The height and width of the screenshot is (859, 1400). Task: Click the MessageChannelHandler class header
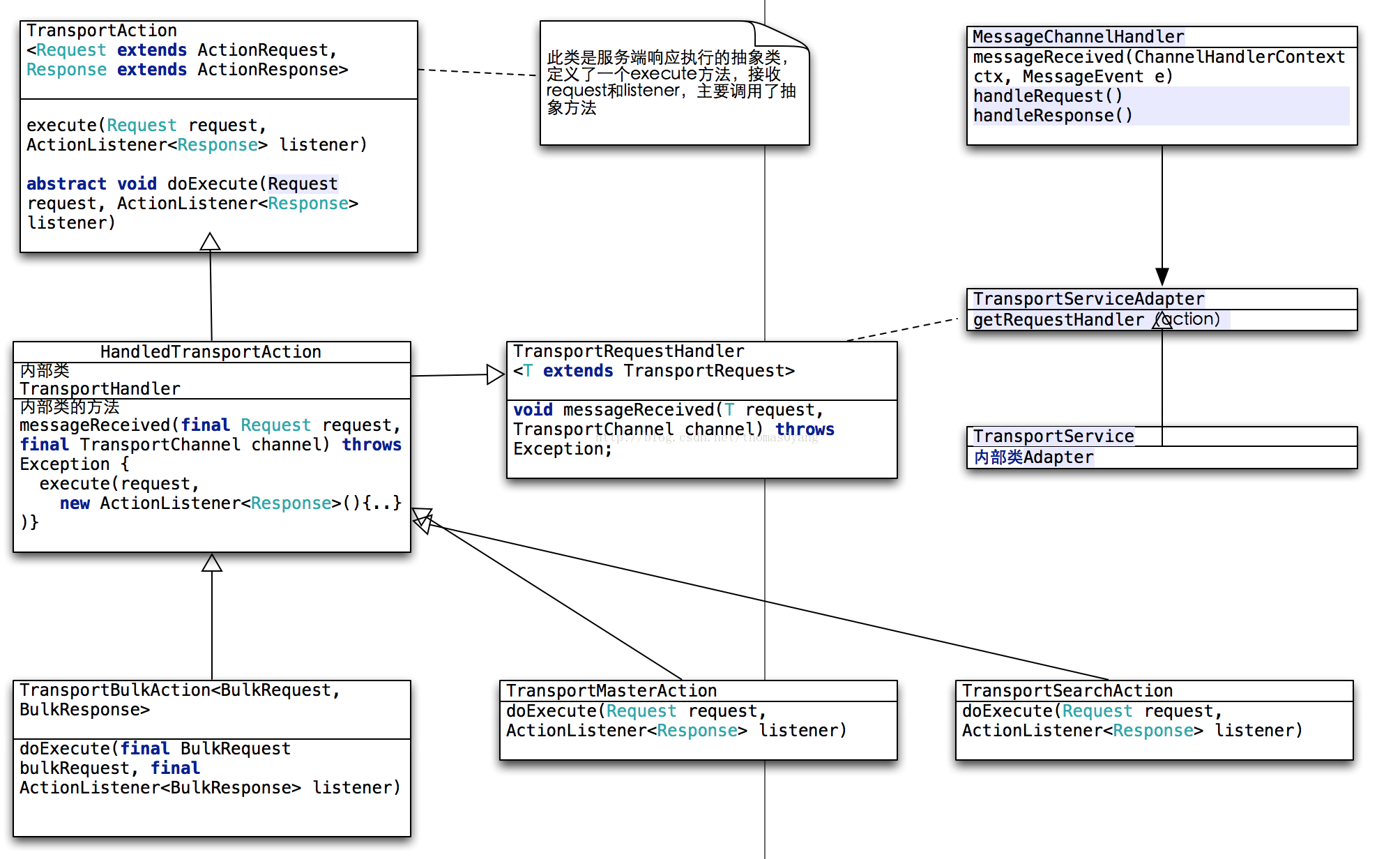1078,37
